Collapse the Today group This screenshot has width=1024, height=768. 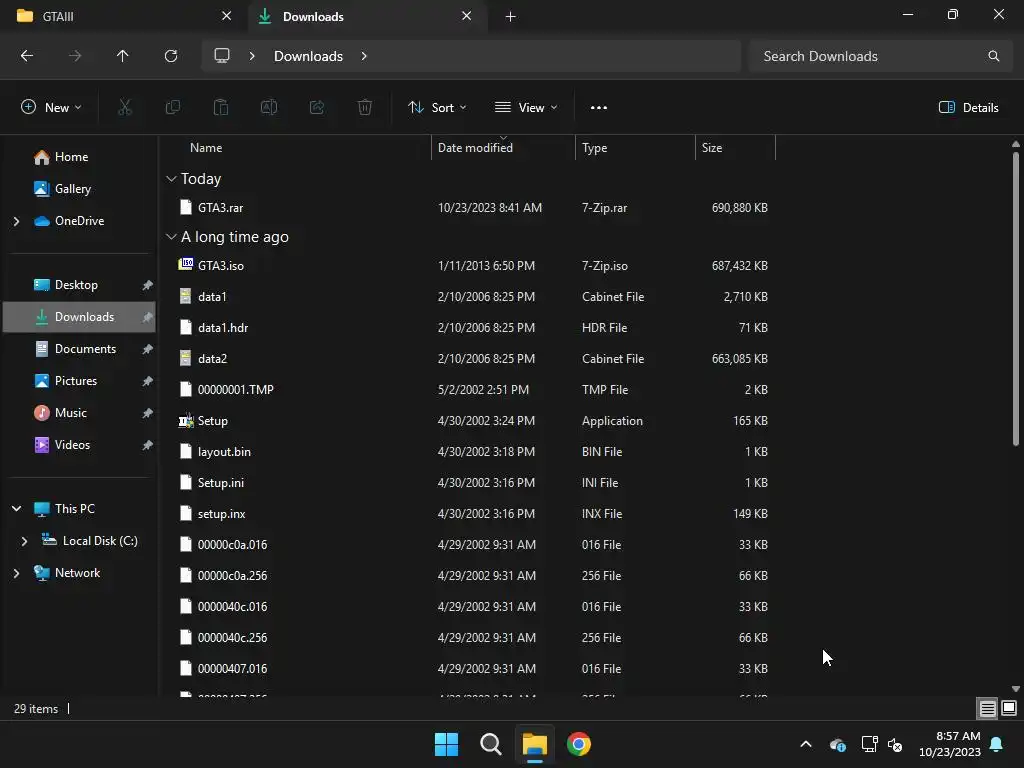click(x=171, y=179)
